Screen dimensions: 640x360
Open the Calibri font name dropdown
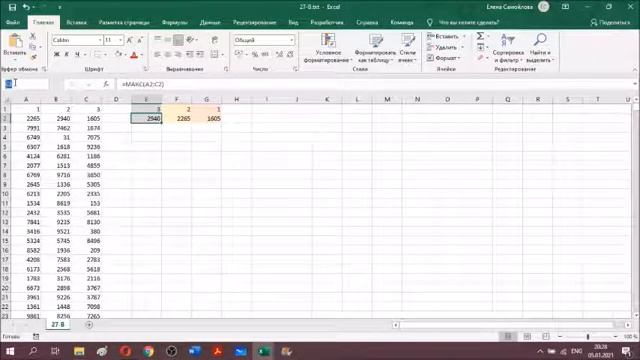100,40
